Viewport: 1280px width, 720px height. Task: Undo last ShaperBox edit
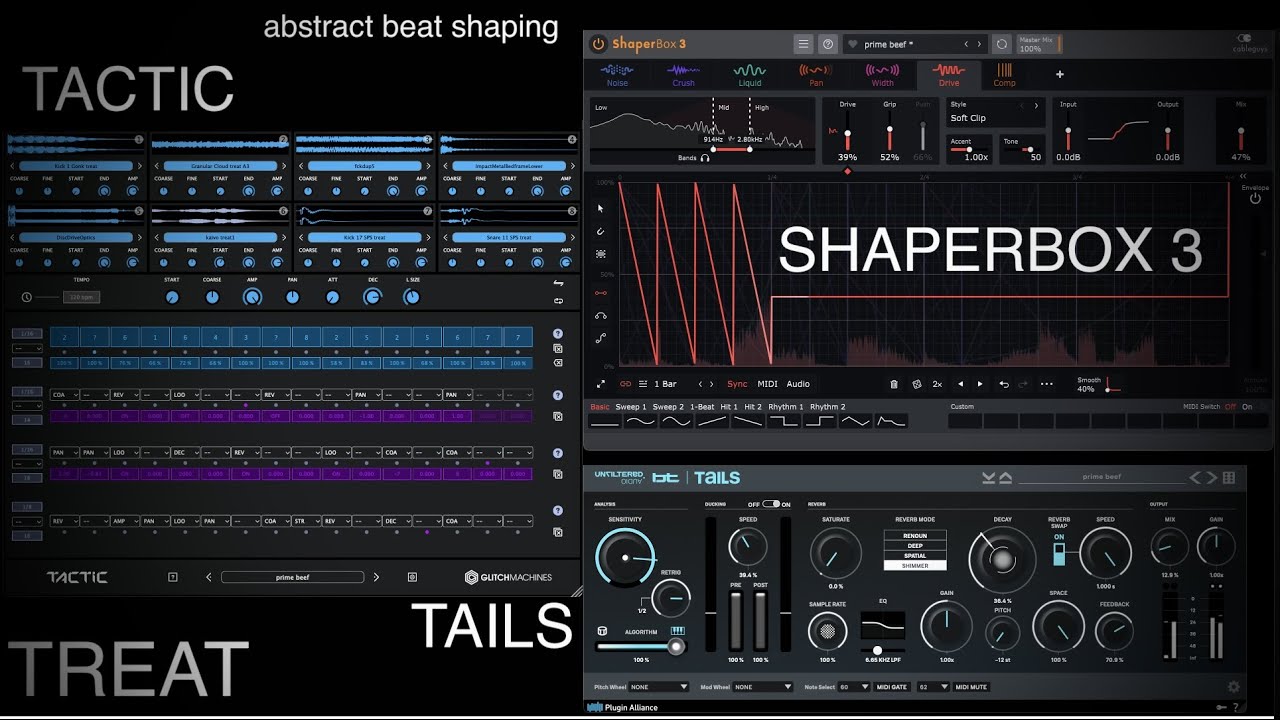1004,384
